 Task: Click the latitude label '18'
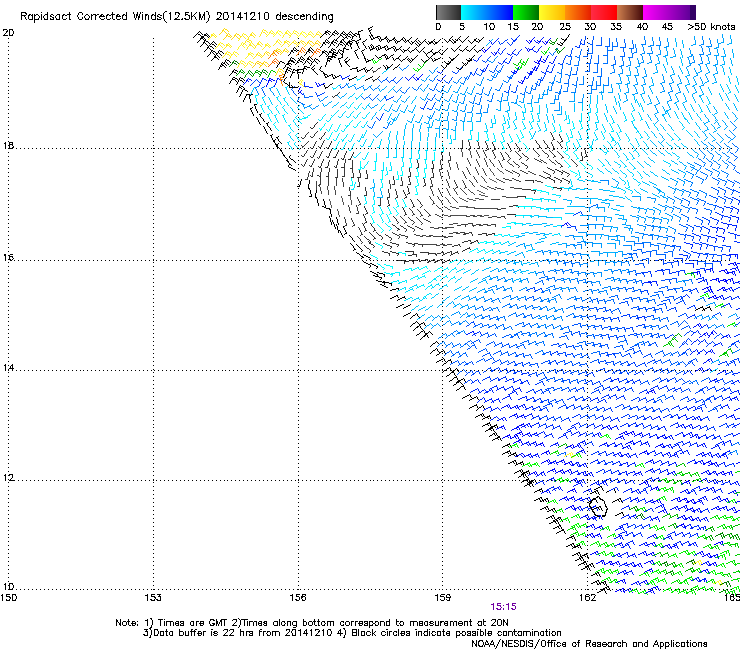pyautogui.click(x=9, y=145)
